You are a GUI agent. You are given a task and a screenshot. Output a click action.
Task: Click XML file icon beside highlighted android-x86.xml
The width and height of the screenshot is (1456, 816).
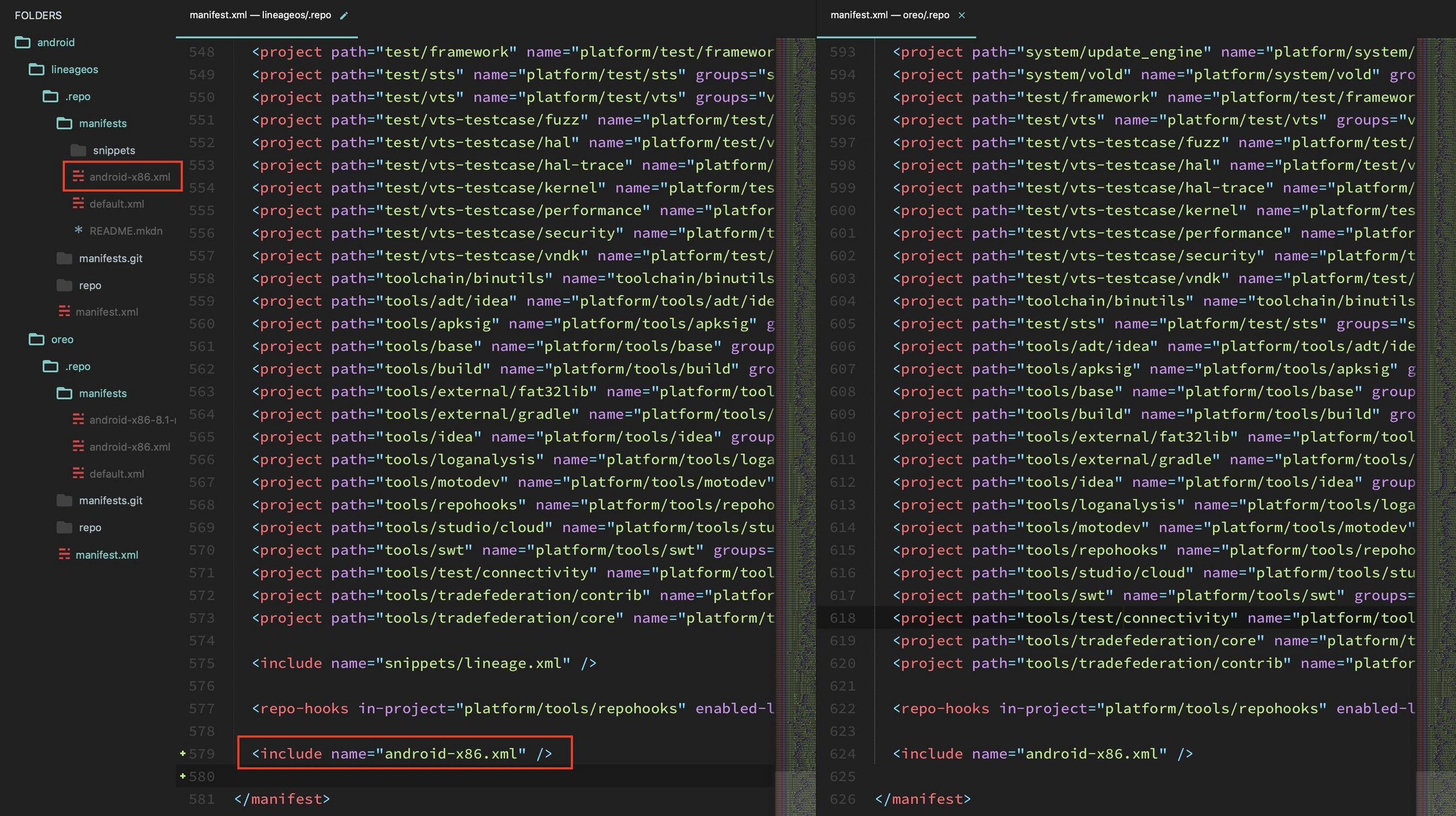coord(78,177)
